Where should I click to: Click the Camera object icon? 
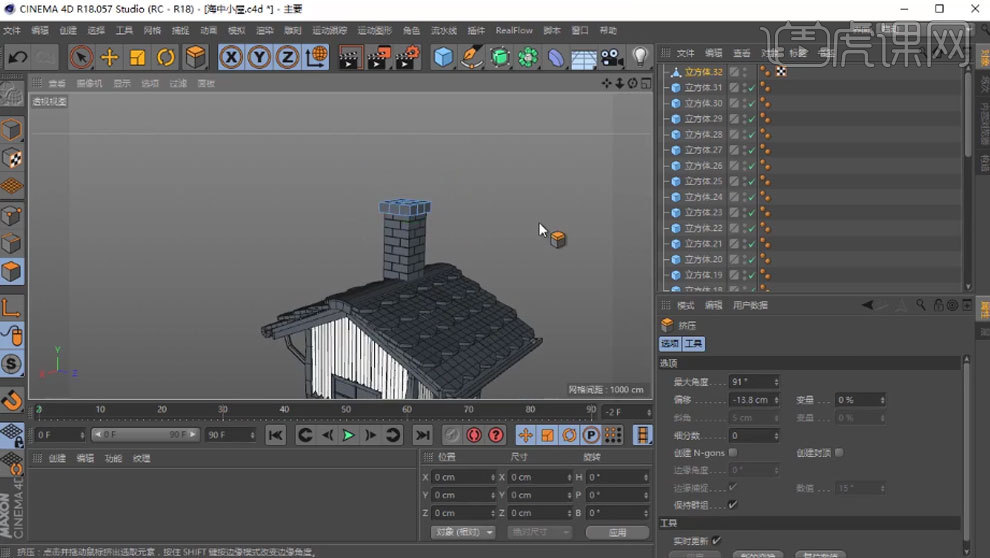click(x=612, y=58)
